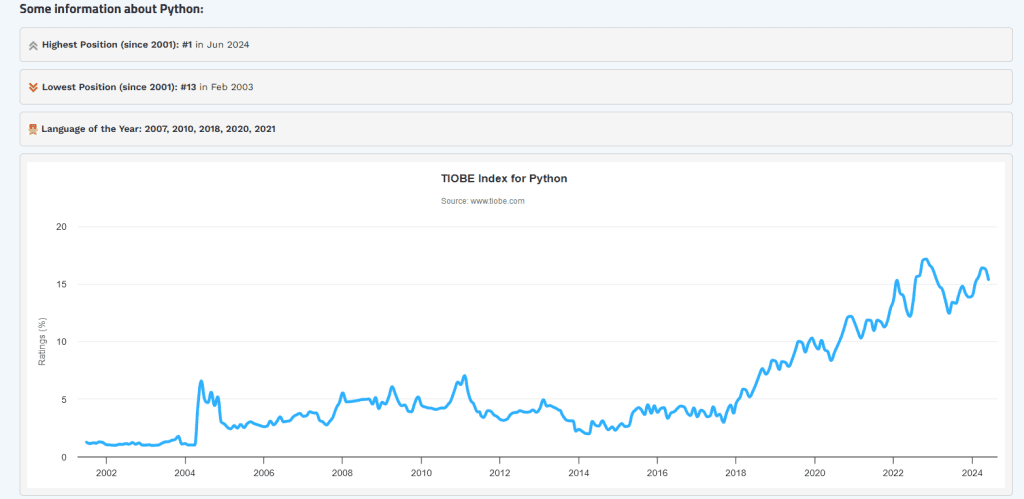The width and height of the screenshot is (1024, 499).
Task: Click the orange double down-arrow Lowest Position icon
Action: click(x=33, y=88)
